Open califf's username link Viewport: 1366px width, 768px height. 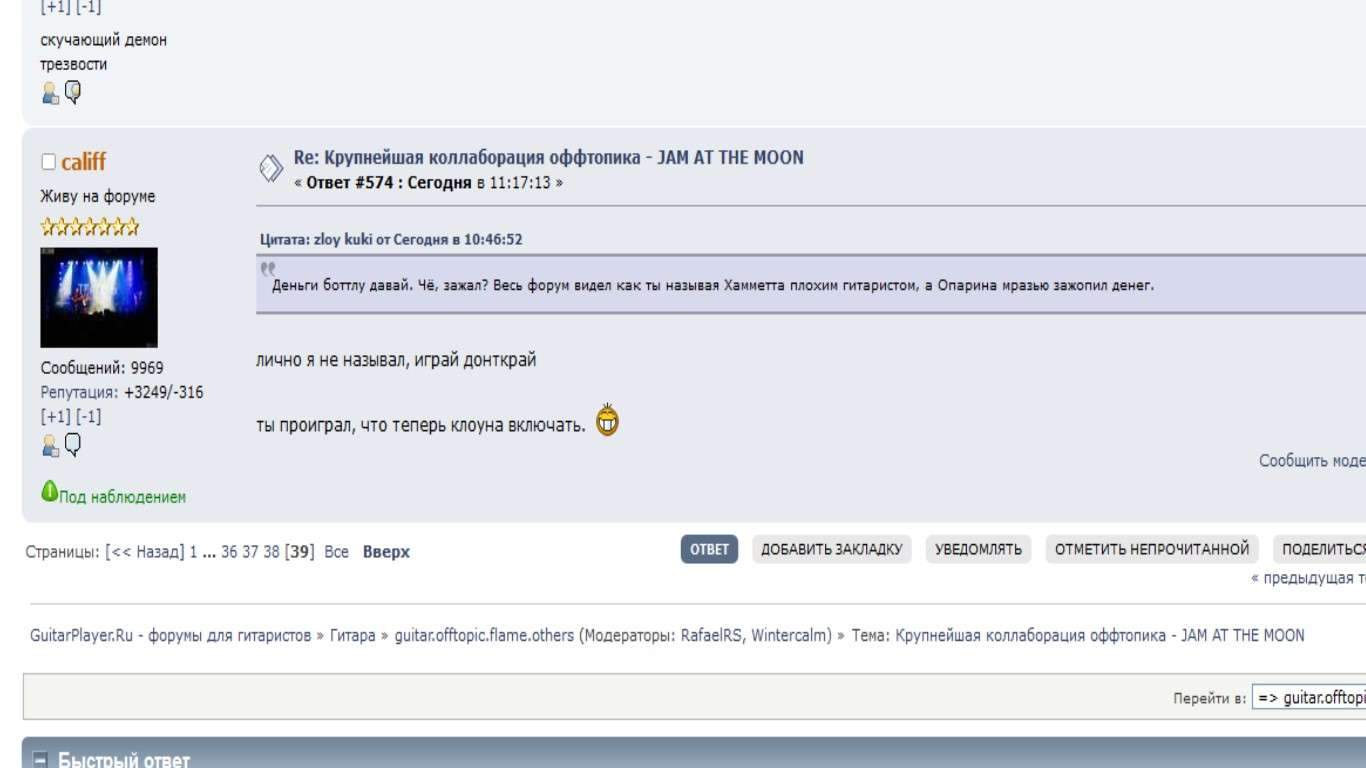[x=83, y=162]
